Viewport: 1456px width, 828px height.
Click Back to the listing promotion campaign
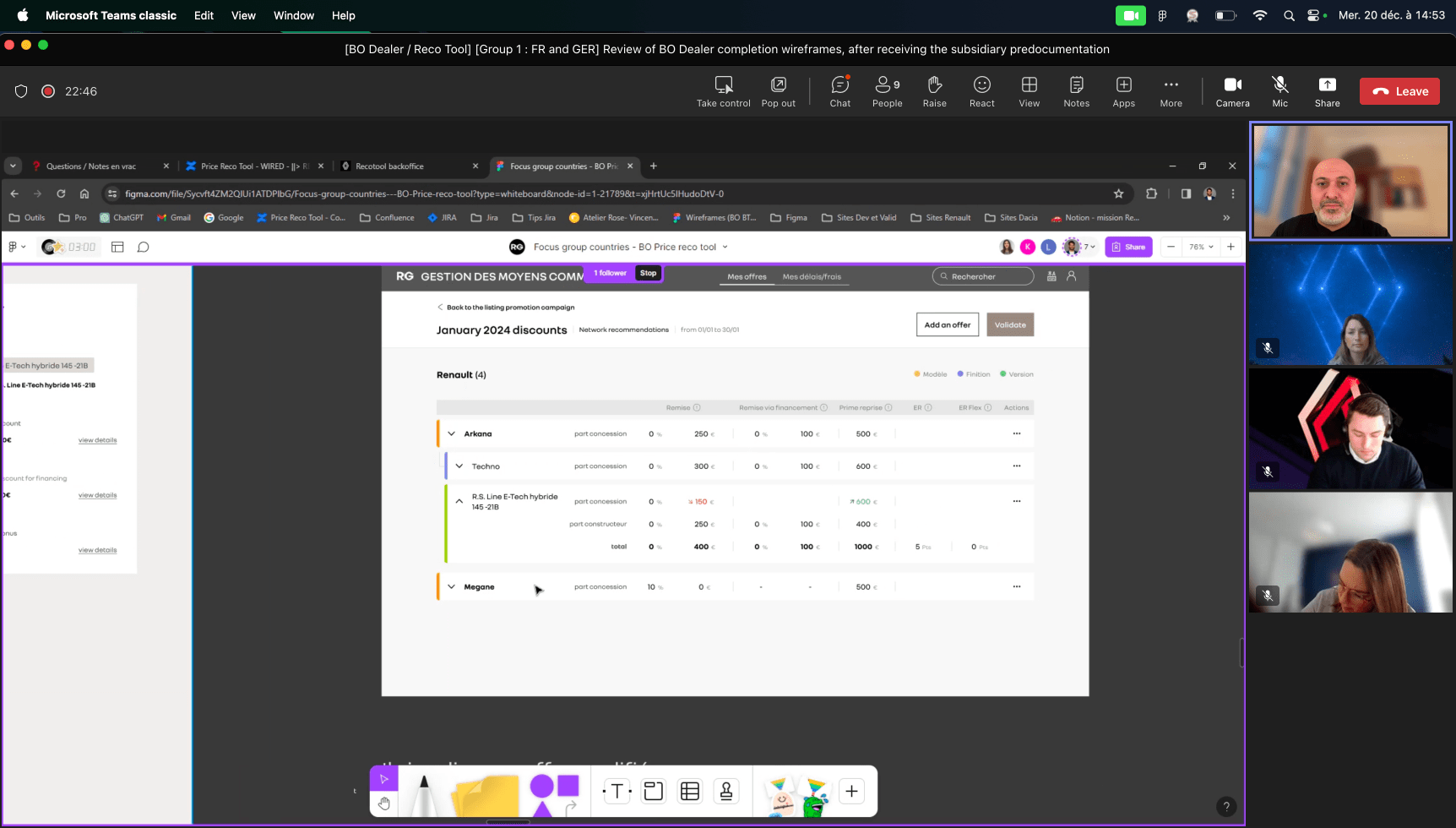tap(505, 308)
